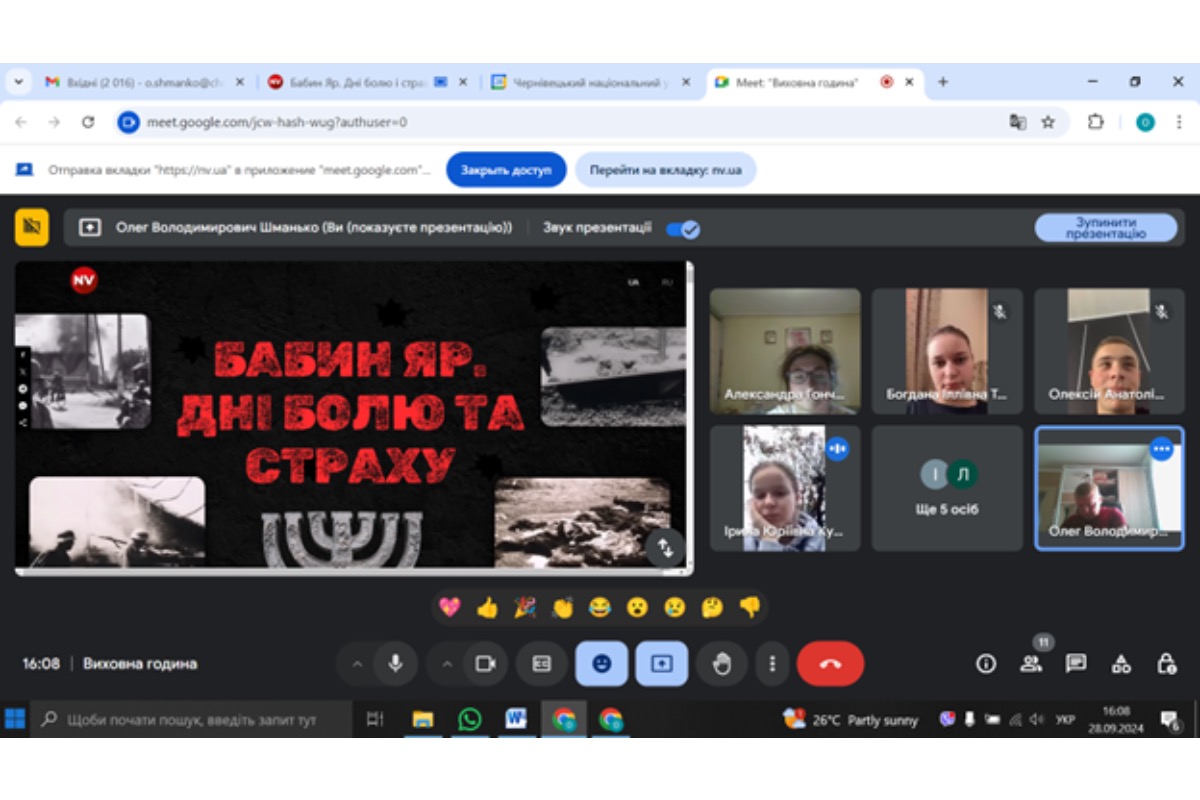Viewport: 1200px width, 800px height.
Task: Send heart reaction emoji
Action: (449, 606)
